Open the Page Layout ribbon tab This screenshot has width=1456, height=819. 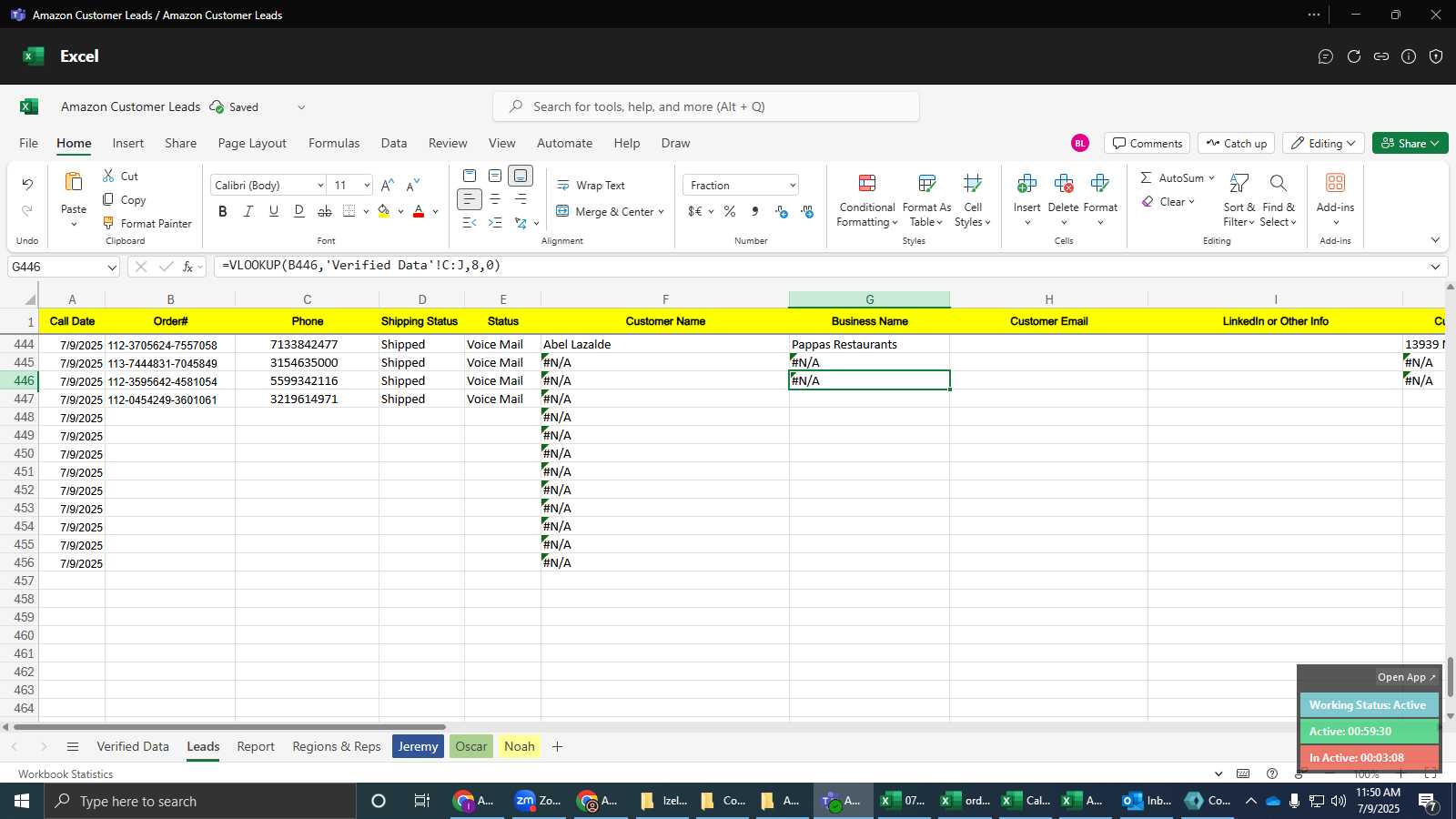[x=252, y=143]
